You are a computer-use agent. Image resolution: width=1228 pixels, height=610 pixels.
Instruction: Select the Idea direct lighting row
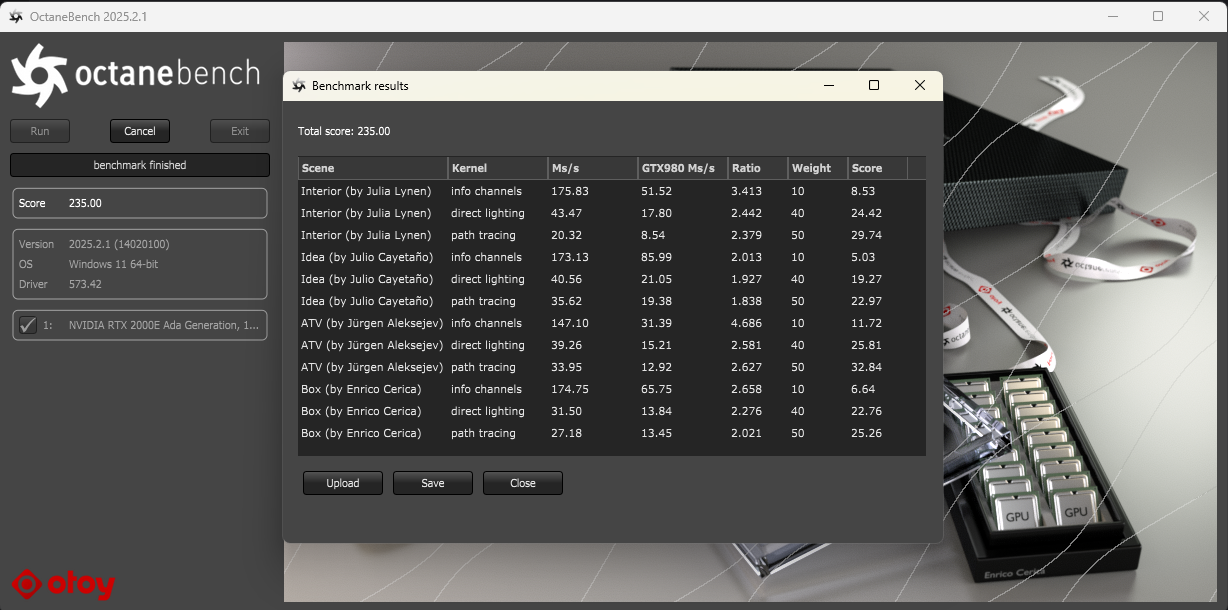tap(612, 279)
